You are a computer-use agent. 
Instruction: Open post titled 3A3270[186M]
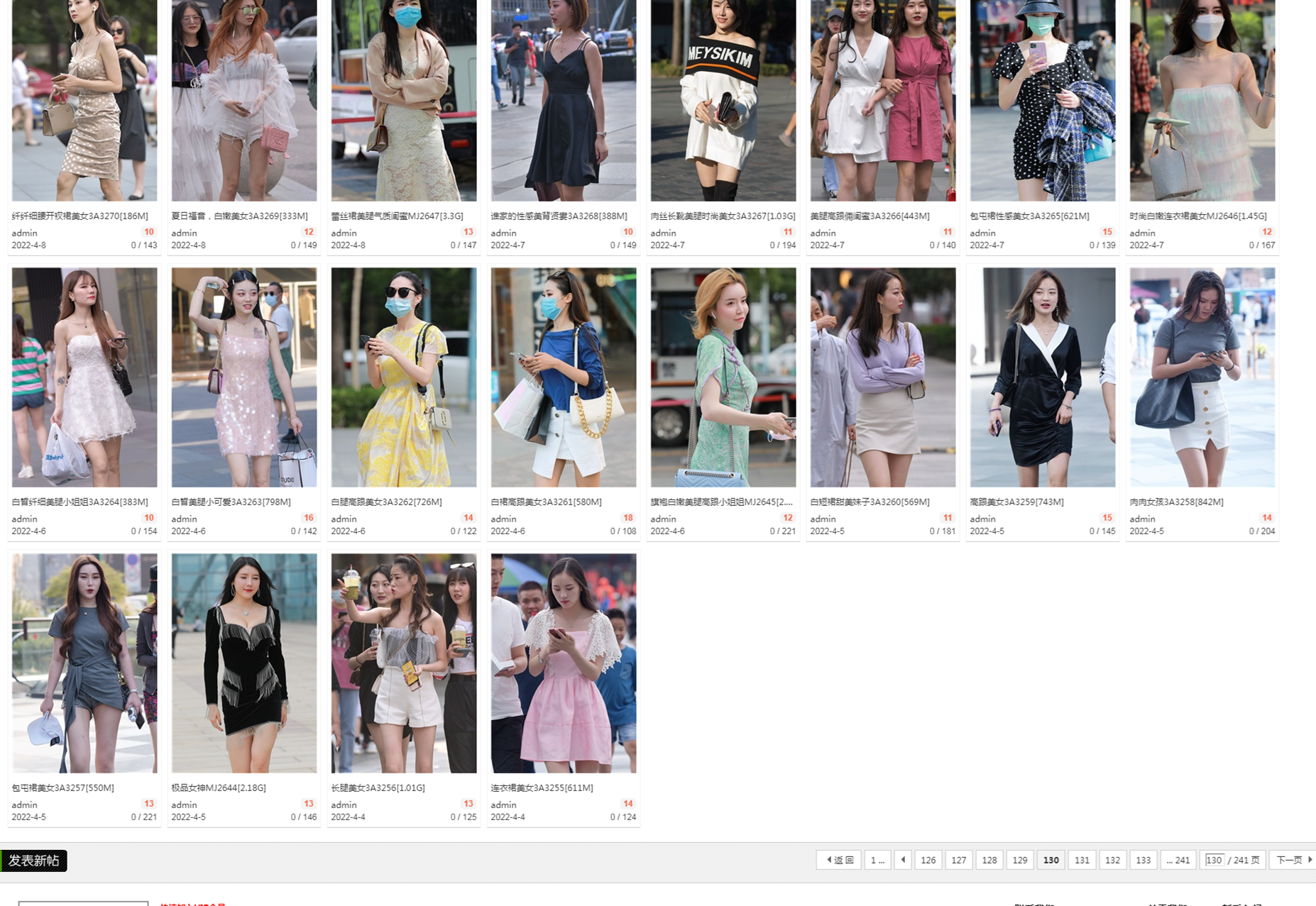coord(80,216)
